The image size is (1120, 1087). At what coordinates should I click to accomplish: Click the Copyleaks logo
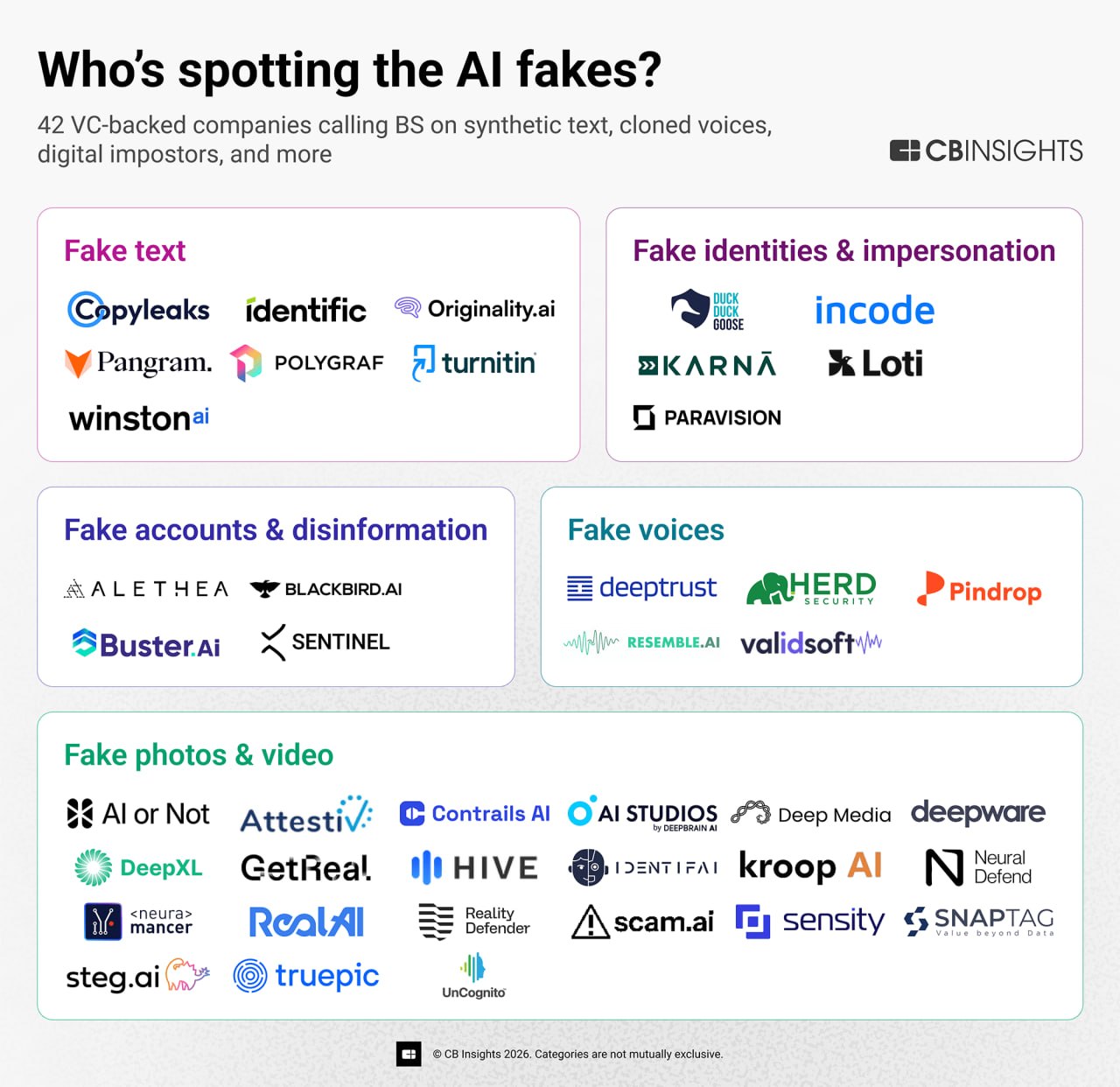coord(138,310)
